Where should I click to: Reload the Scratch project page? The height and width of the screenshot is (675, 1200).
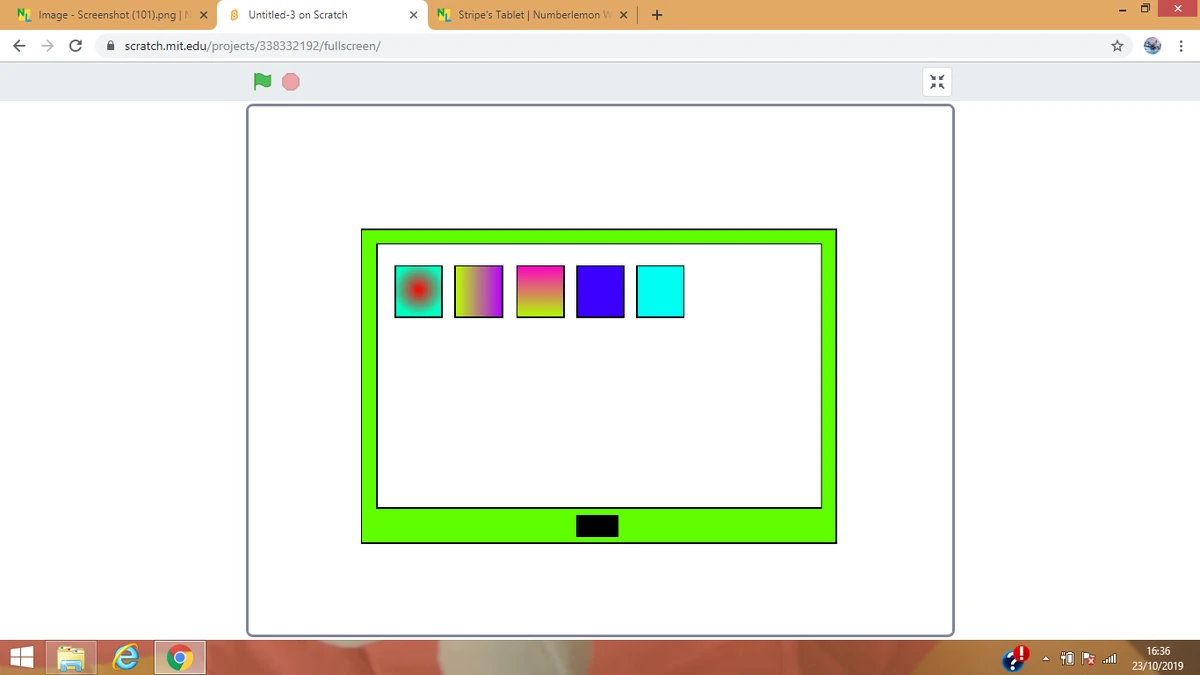point(75,45)
